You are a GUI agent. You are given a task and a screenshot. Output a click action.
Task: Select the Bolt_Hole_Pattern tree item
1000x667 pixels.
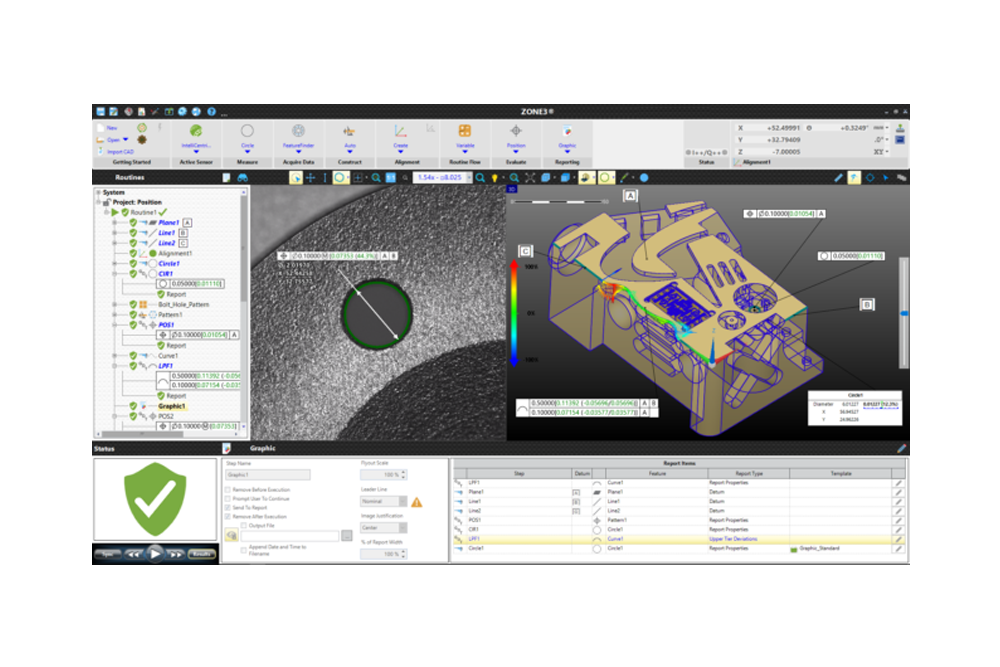[x=186, y=304]
